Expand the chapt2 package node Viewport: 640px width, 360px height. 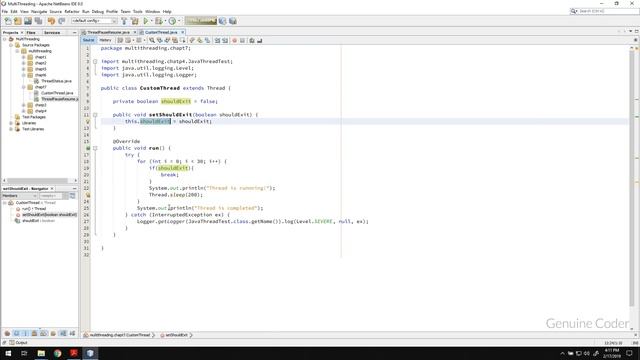coord(24,63)
